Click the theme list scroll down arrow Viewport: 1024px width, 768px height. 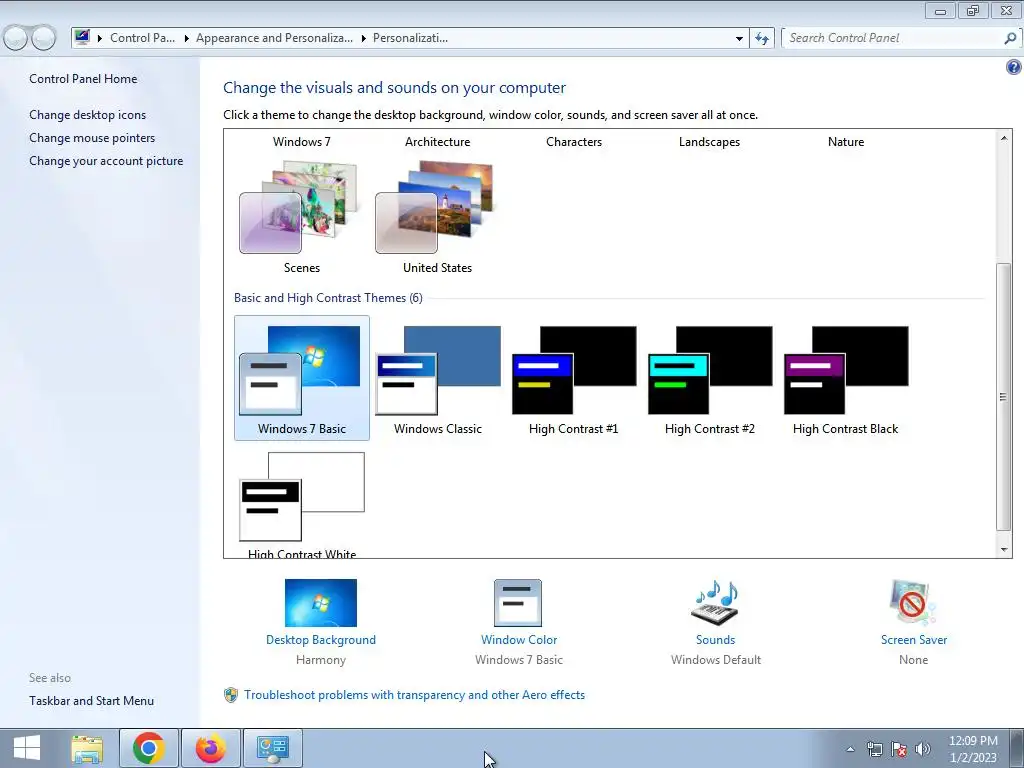(x=1004, y=550)
